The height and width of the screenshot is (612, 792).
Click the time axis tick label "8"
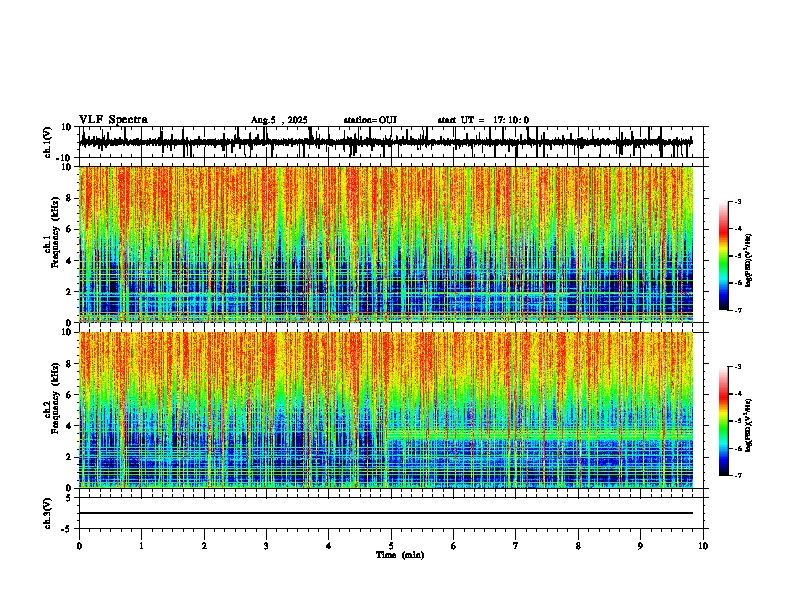pos(578,546)
